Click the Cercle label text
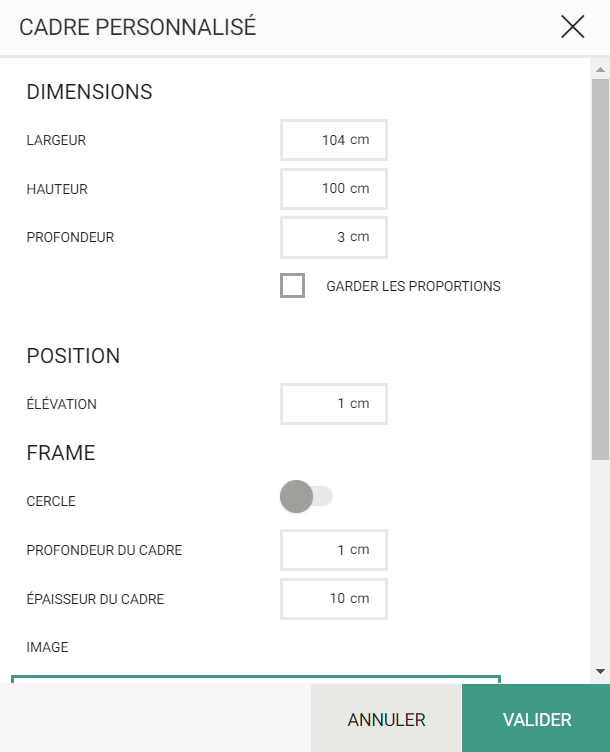The image size is (610, 752). (51, 502)
